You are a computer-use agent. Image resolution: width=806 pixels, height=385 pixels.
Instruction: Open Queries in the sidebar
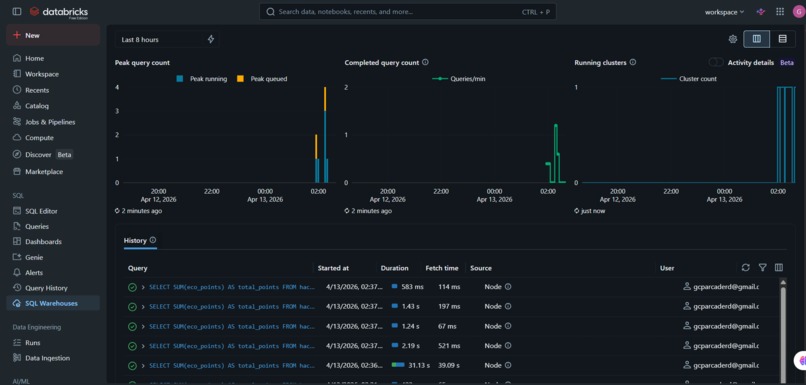[x=53, y=226]
